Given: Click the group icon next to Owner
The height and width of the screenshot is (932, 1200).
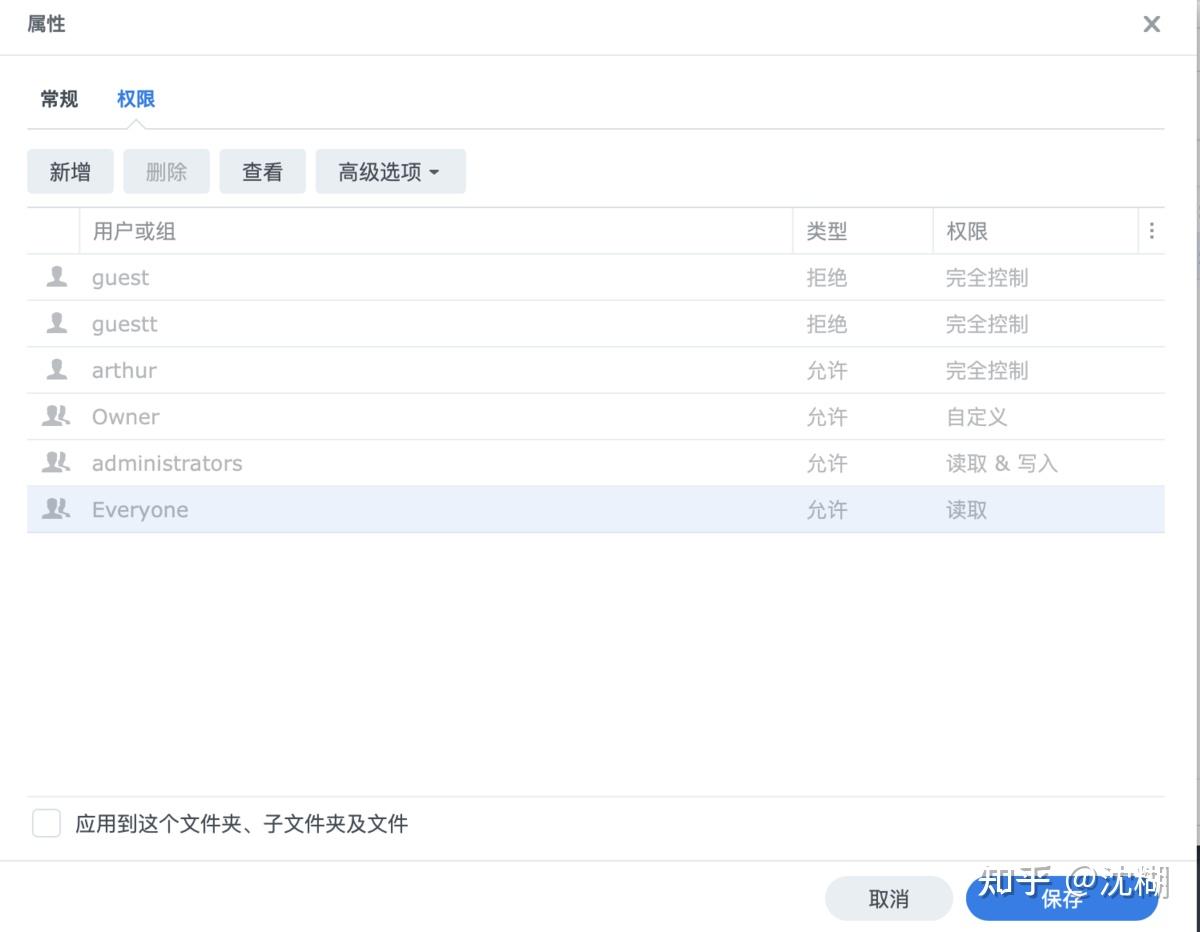Looking at the screenshot, I should [56, 416].
